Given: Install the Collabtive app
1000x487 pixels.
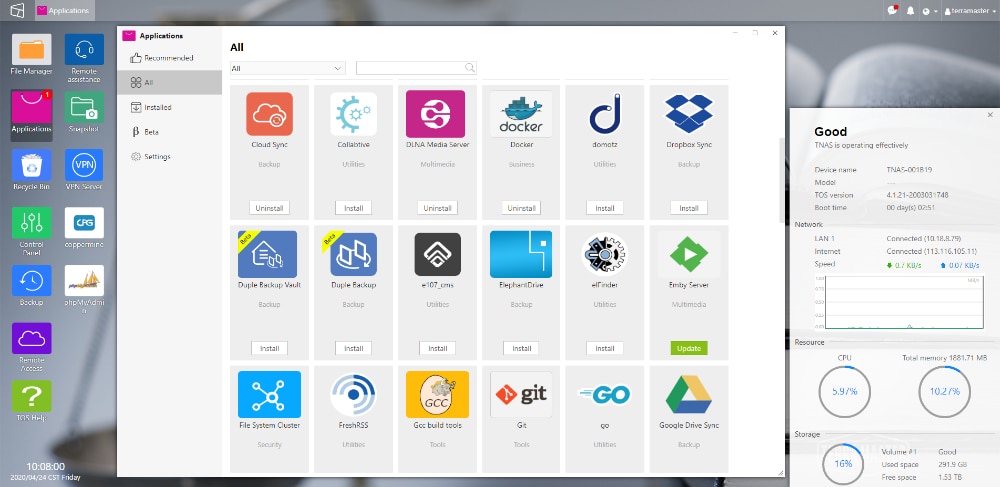Looking at the screenshot, I should pyautogui.click(x=353, y=208).
